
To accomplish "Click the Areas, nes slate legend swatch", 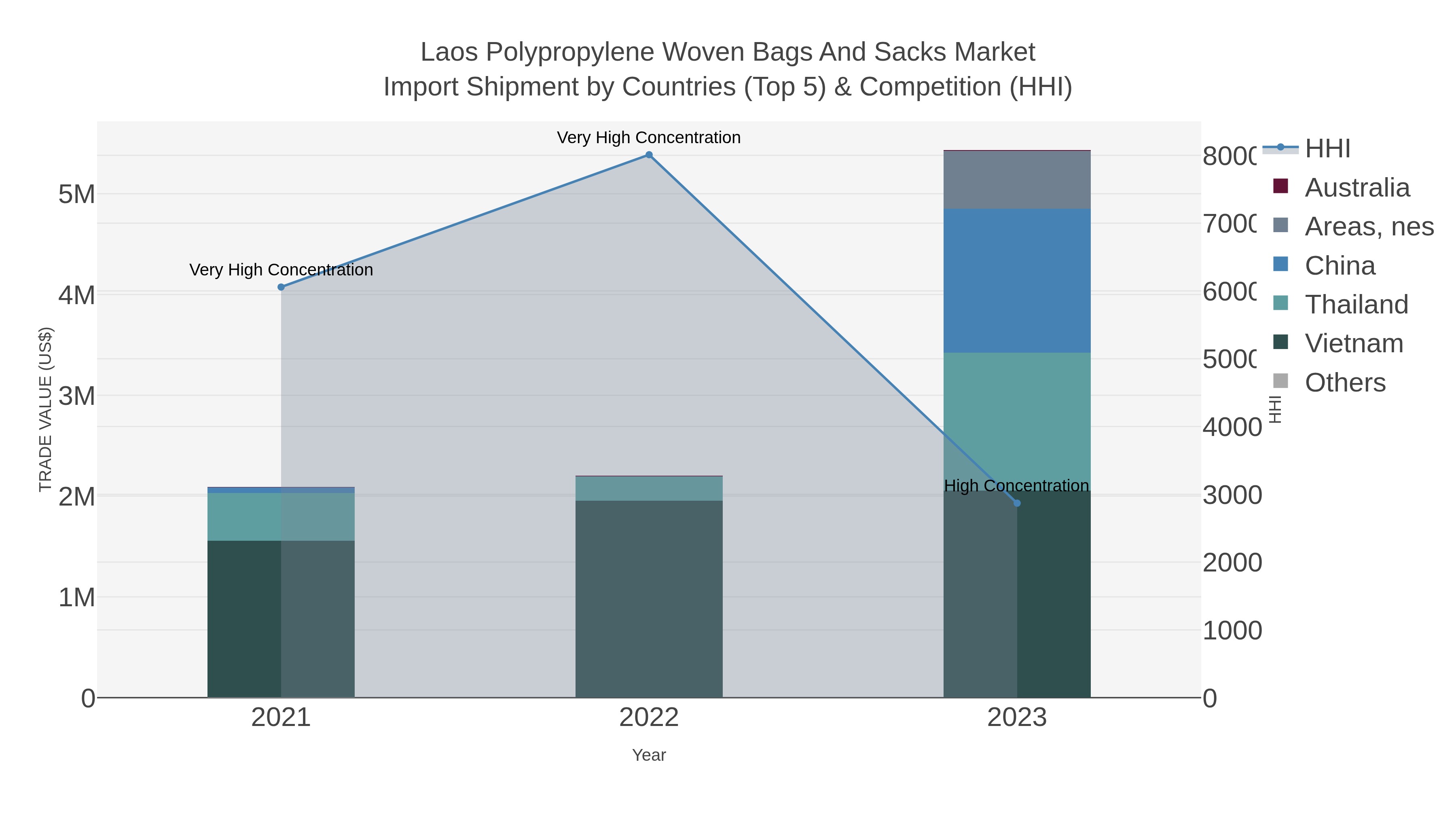I will (x=1281, y=225).
